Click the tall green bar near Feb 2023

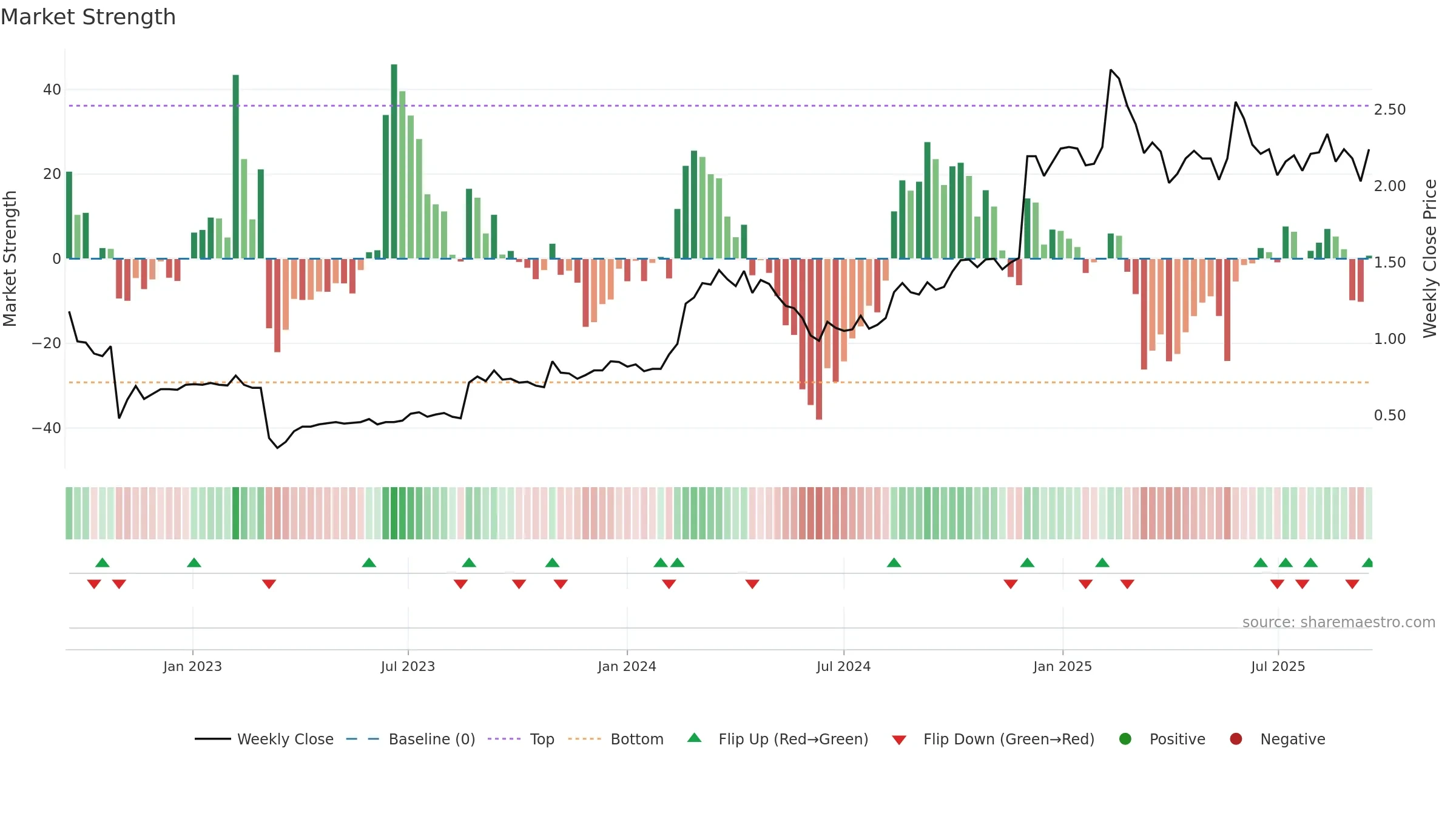pos(236,167)
